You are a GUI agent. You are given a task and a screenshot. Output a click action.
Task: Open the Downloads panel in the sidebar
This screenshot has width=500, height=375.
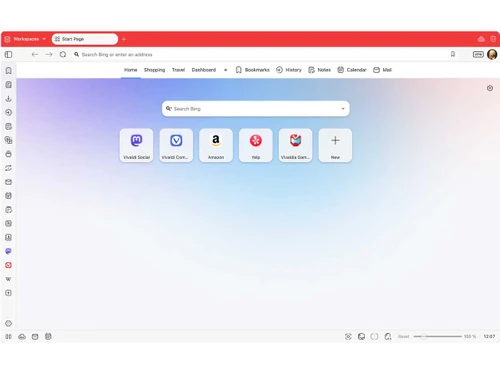pyautogui.click(x=9, y=99)
